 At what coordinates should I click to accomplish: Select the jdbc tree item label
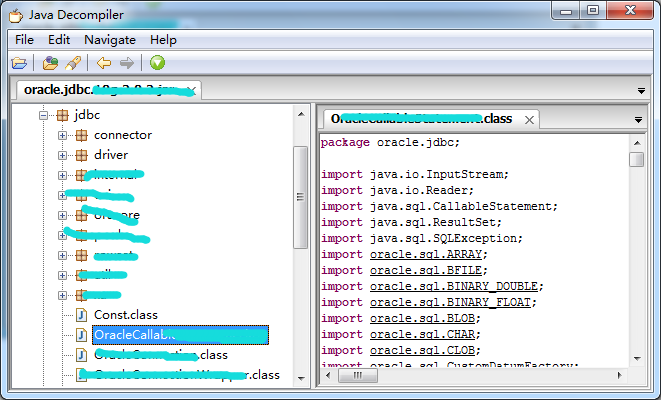coord(87,115)
